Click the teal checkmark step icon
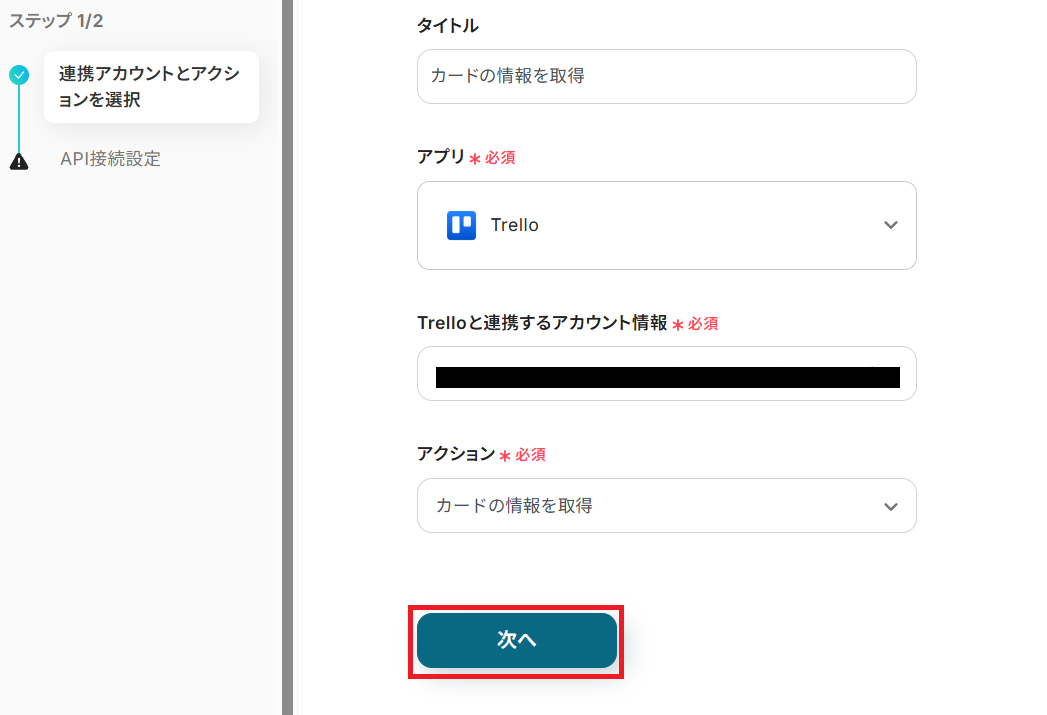1047x715 pixels. 19,75
